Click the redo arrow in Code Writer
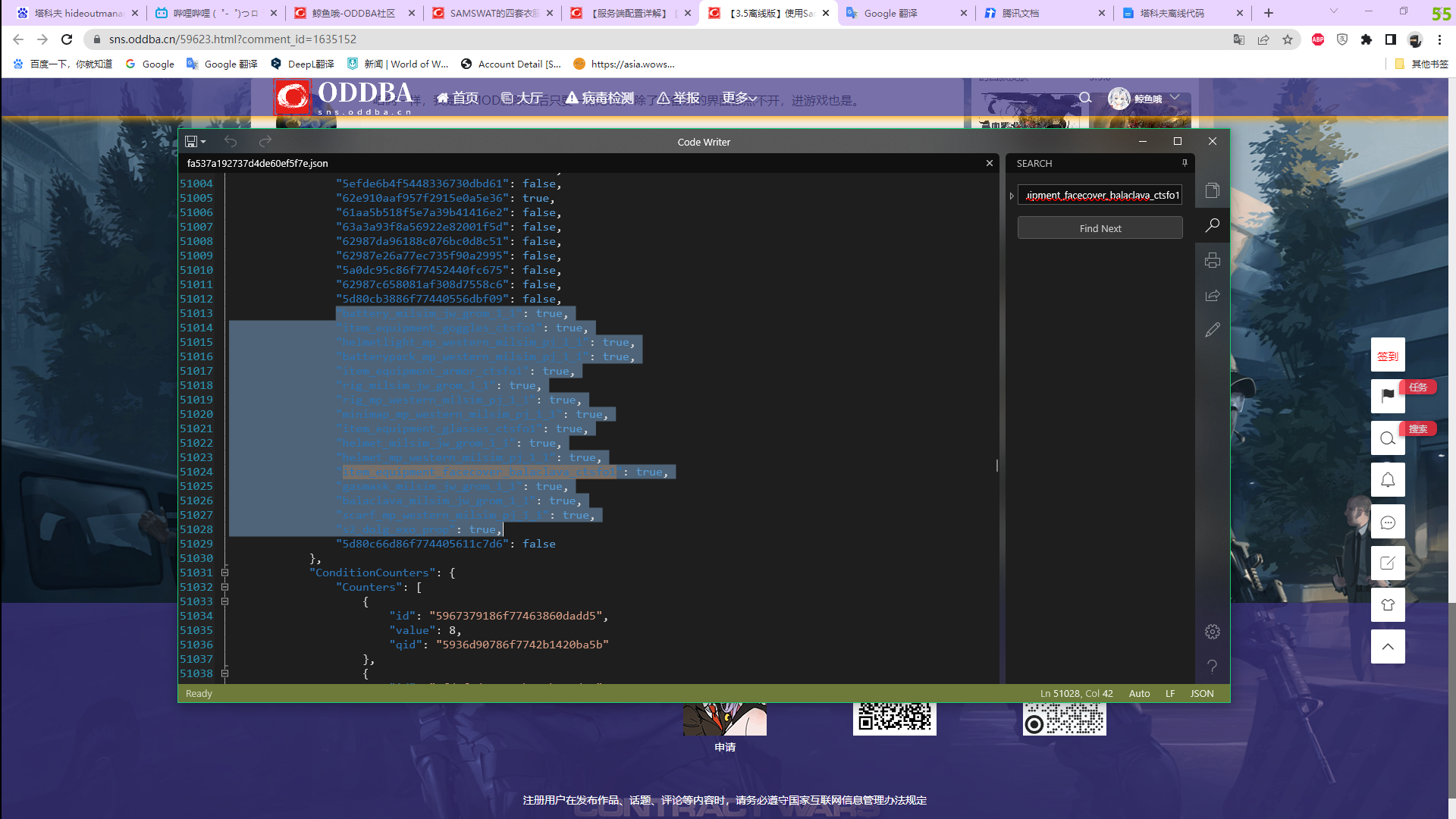Image resolution: width=1456 pixels, height=819 pixels. pos(265,142)
